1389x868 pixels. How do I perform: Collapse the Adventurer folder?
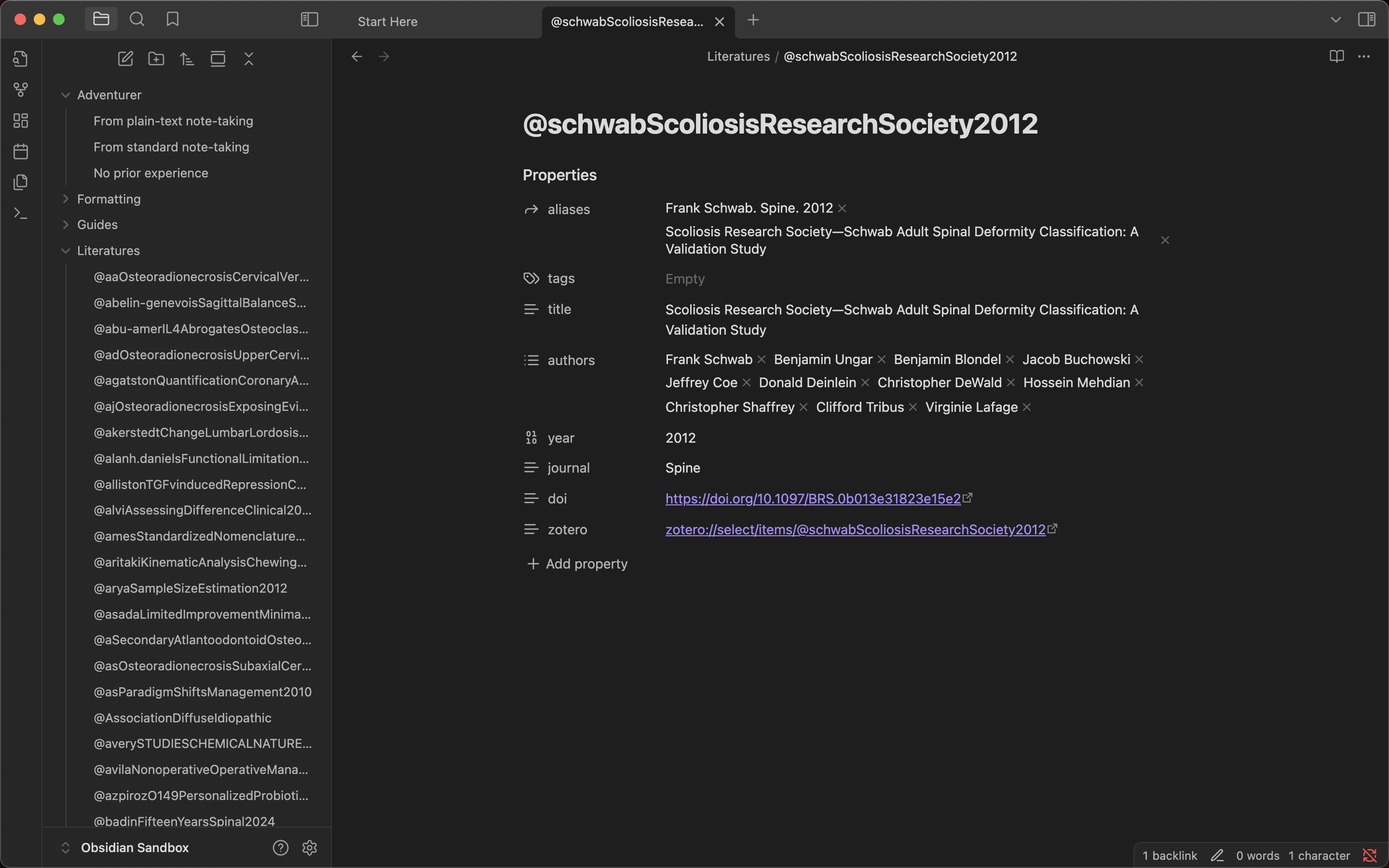click(x=66, y=95)
